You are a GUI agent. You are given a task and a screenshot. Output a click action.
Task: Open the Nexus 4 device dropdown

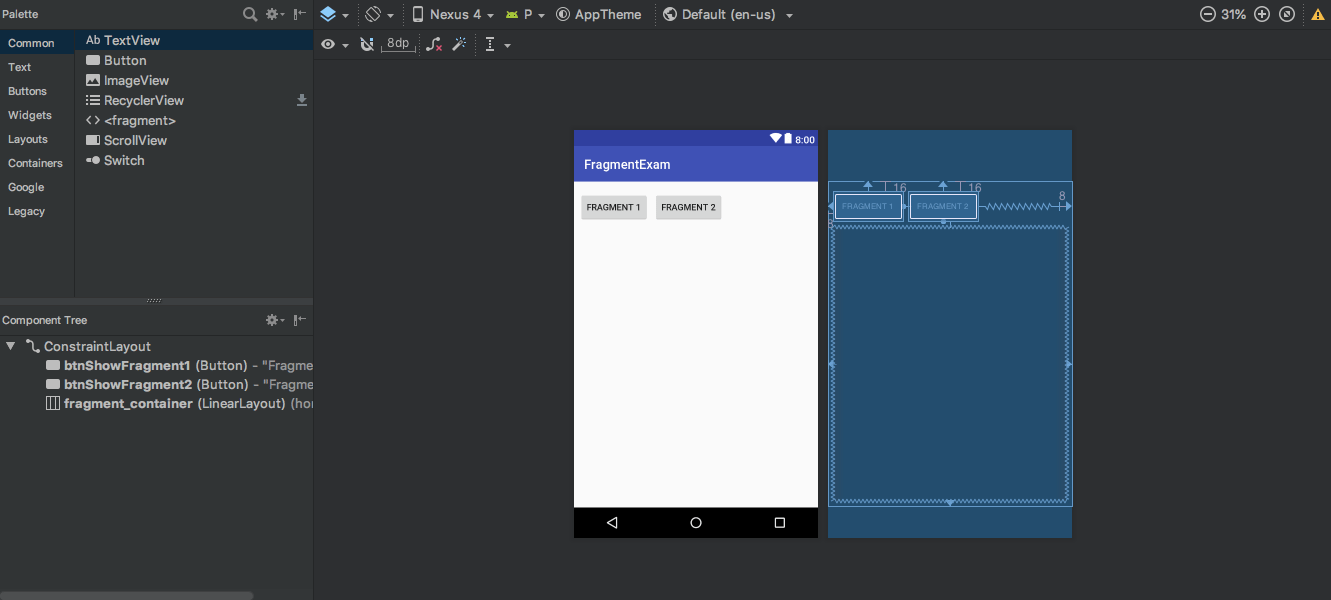click(x=452, y=14)
